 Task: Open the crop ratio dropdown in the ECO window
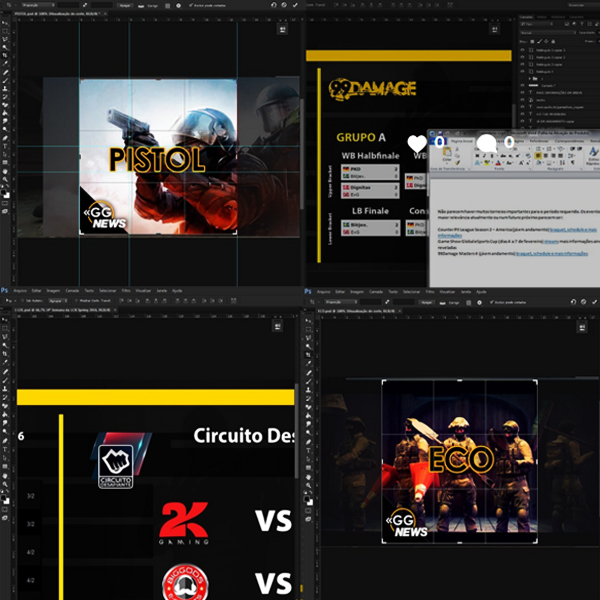coord(340,302)
